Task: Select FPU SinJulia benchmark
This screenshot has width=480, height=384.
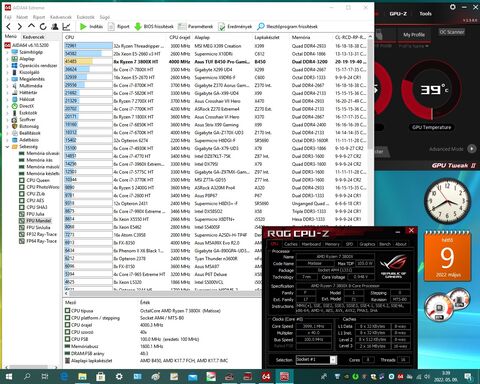Action: click(x=38, y=227)
